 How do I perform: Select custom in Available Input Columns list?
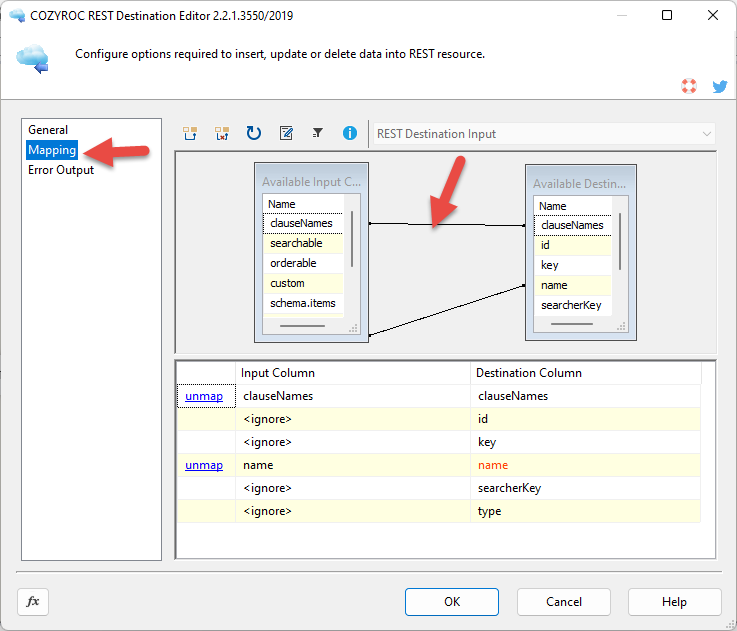[303, 284]
